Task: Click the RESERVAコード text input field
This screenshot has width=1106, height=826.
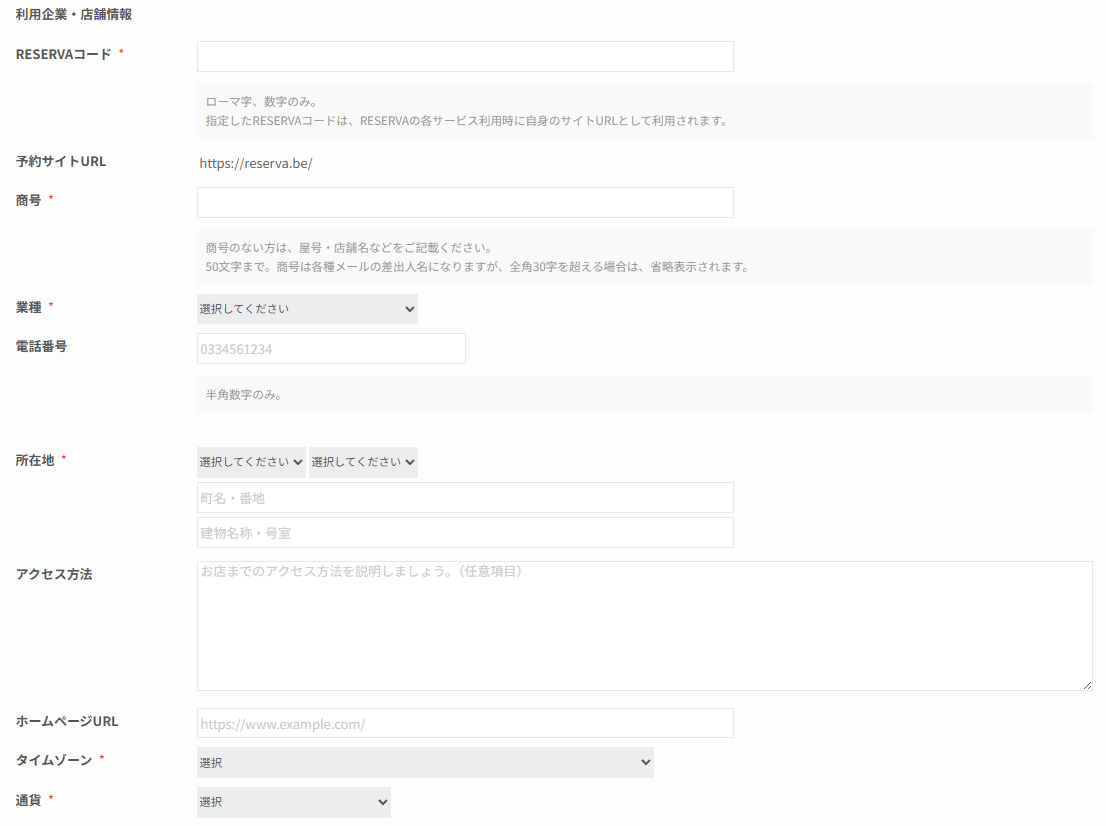Action: (465, 57)
